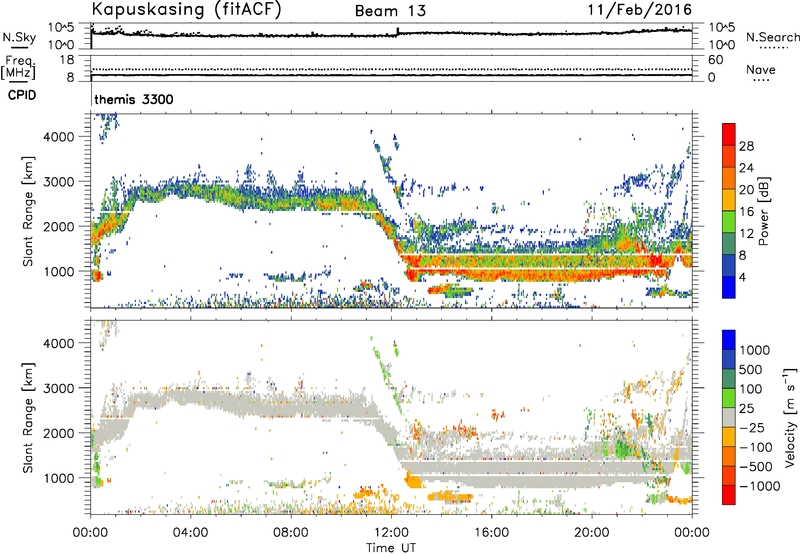Image resolution: width=800 pixels, height=554 pixels.
Task: Click the date '11/Feb/2016'
Action: [640, 10]
